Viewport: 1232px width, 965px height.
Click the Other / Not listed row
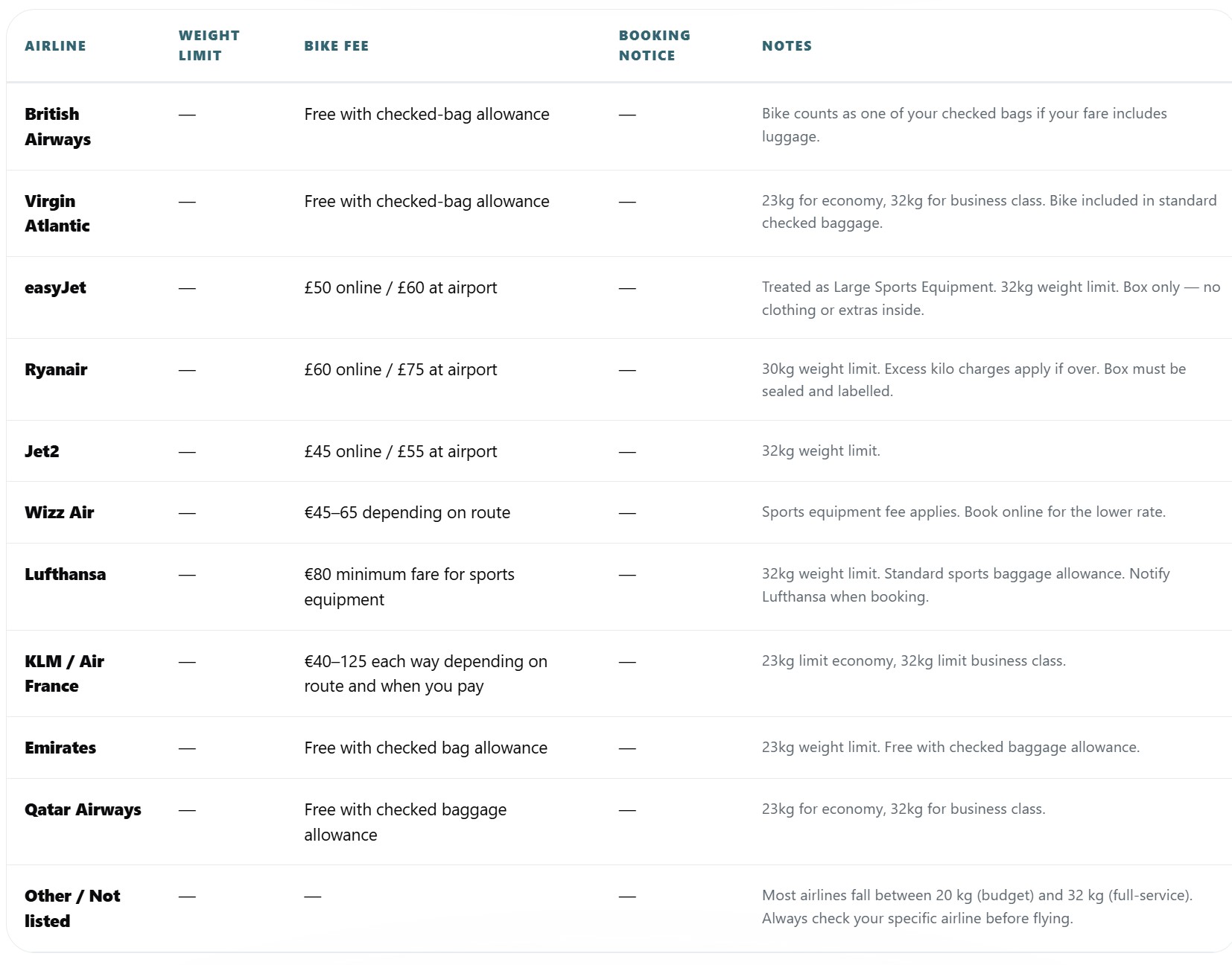619,908
